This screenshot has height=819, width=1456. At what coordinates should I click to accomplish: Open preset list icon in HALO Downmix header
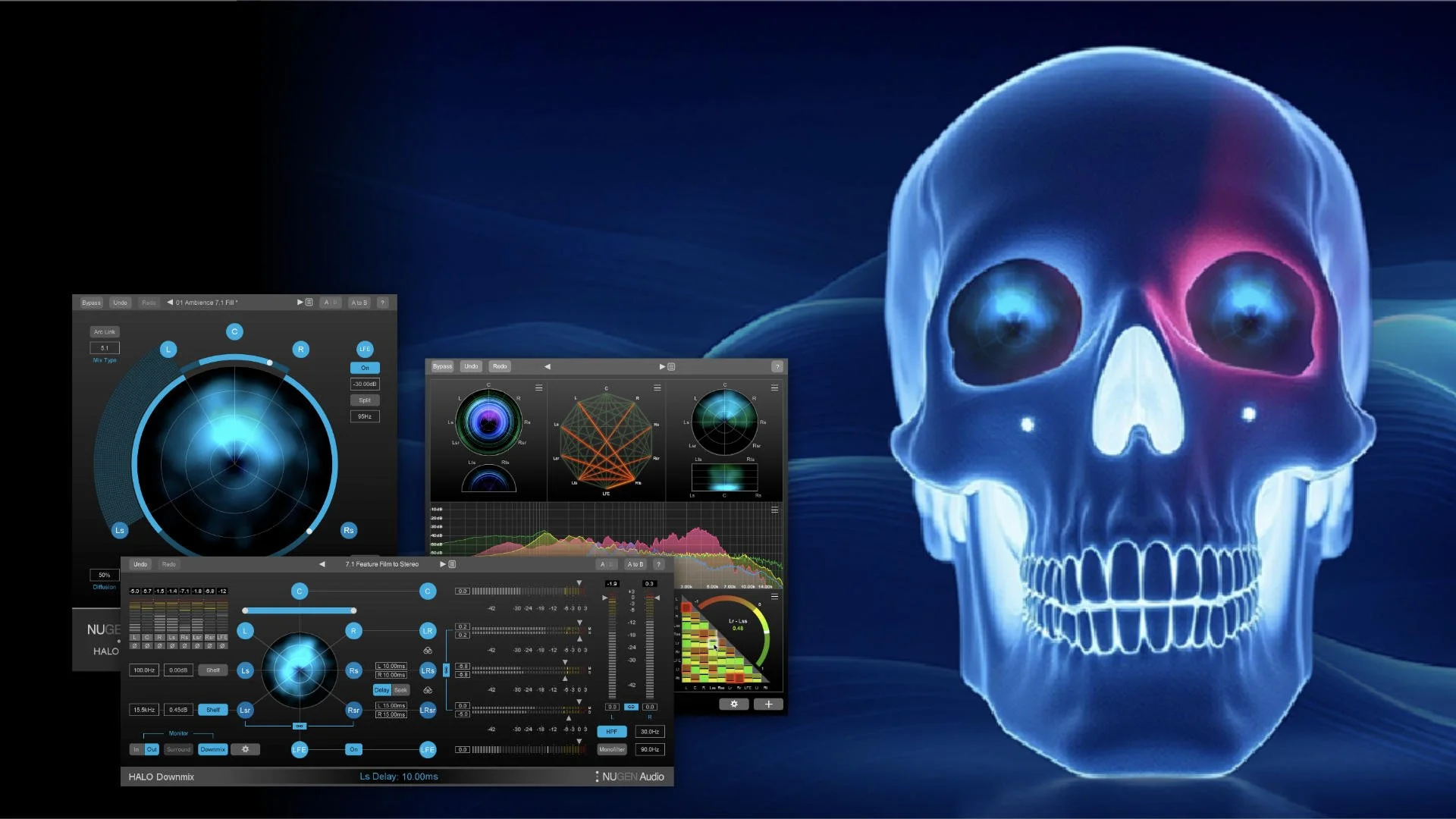click(x=452, y=564)
